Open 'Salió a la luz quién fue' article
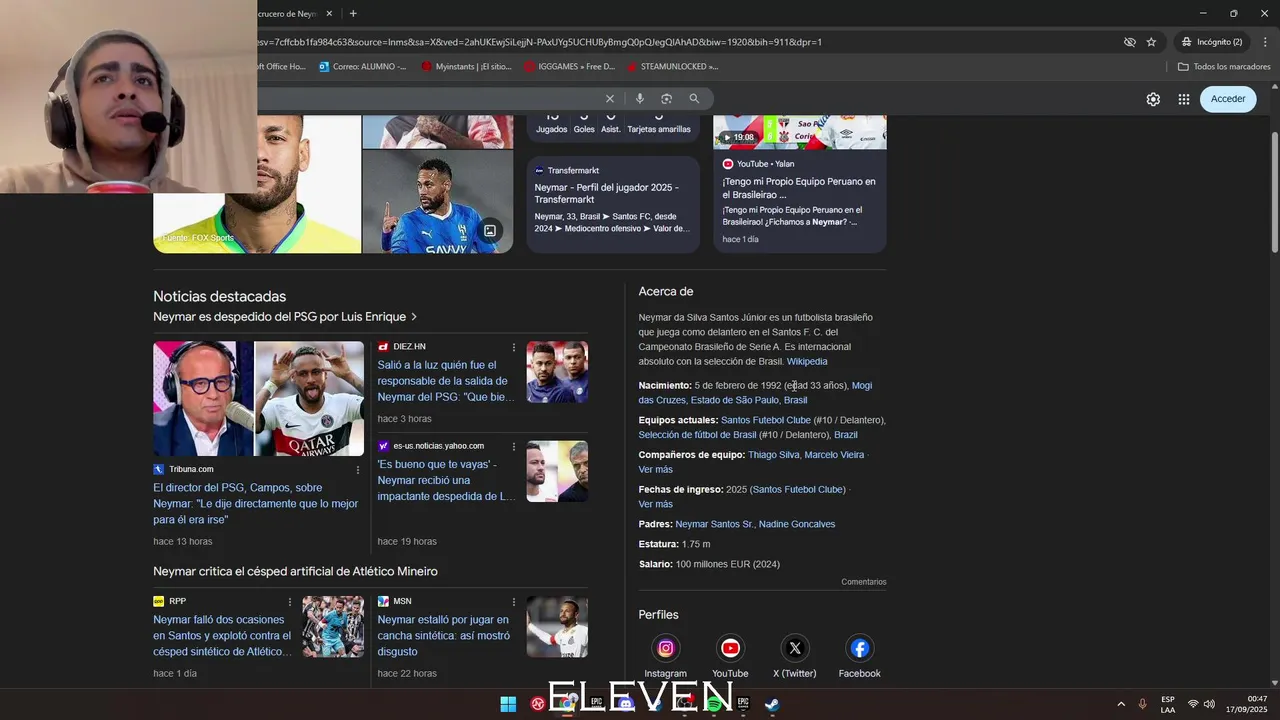The image size is (1280, 720). pos(446,381)
